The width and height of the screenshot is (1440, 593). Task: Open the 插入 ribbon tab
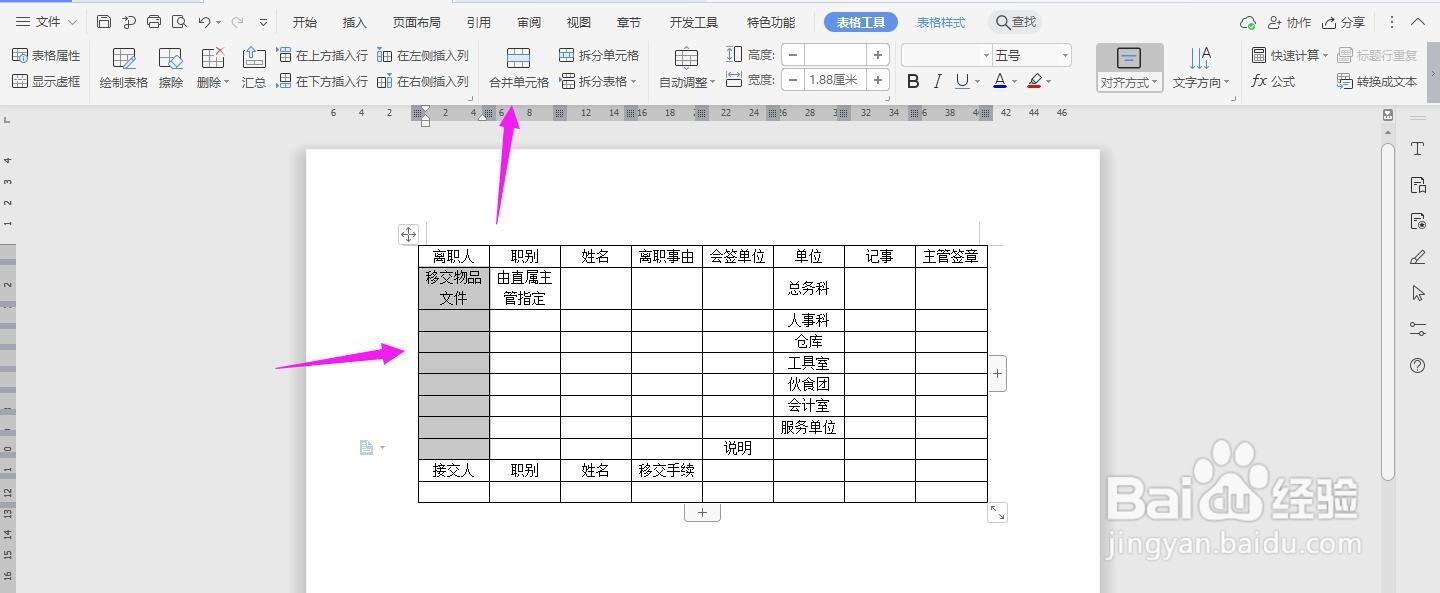point(354,21)
